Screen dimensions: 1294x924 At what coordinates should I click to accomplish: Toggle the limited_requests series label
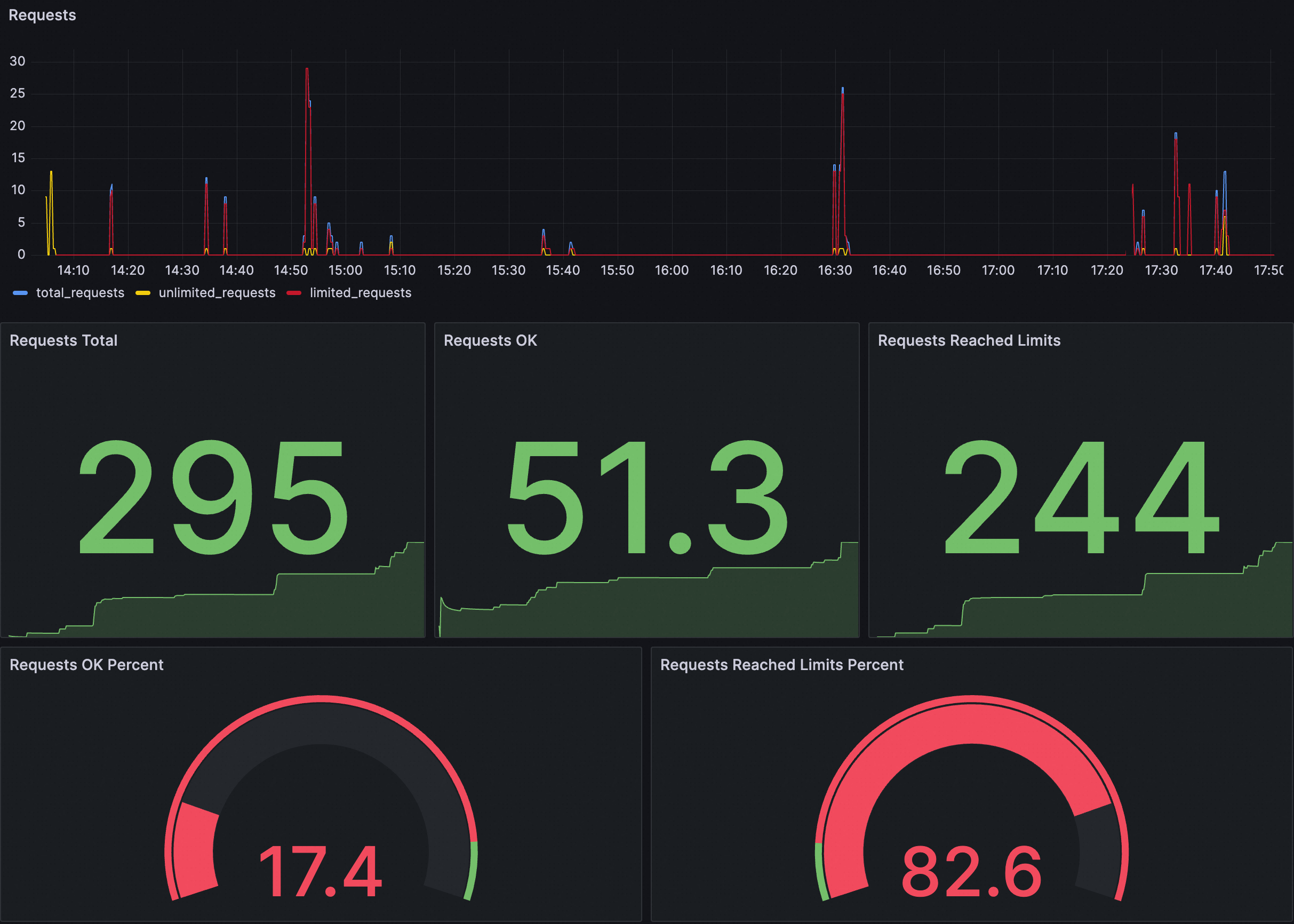click(360, 293)
